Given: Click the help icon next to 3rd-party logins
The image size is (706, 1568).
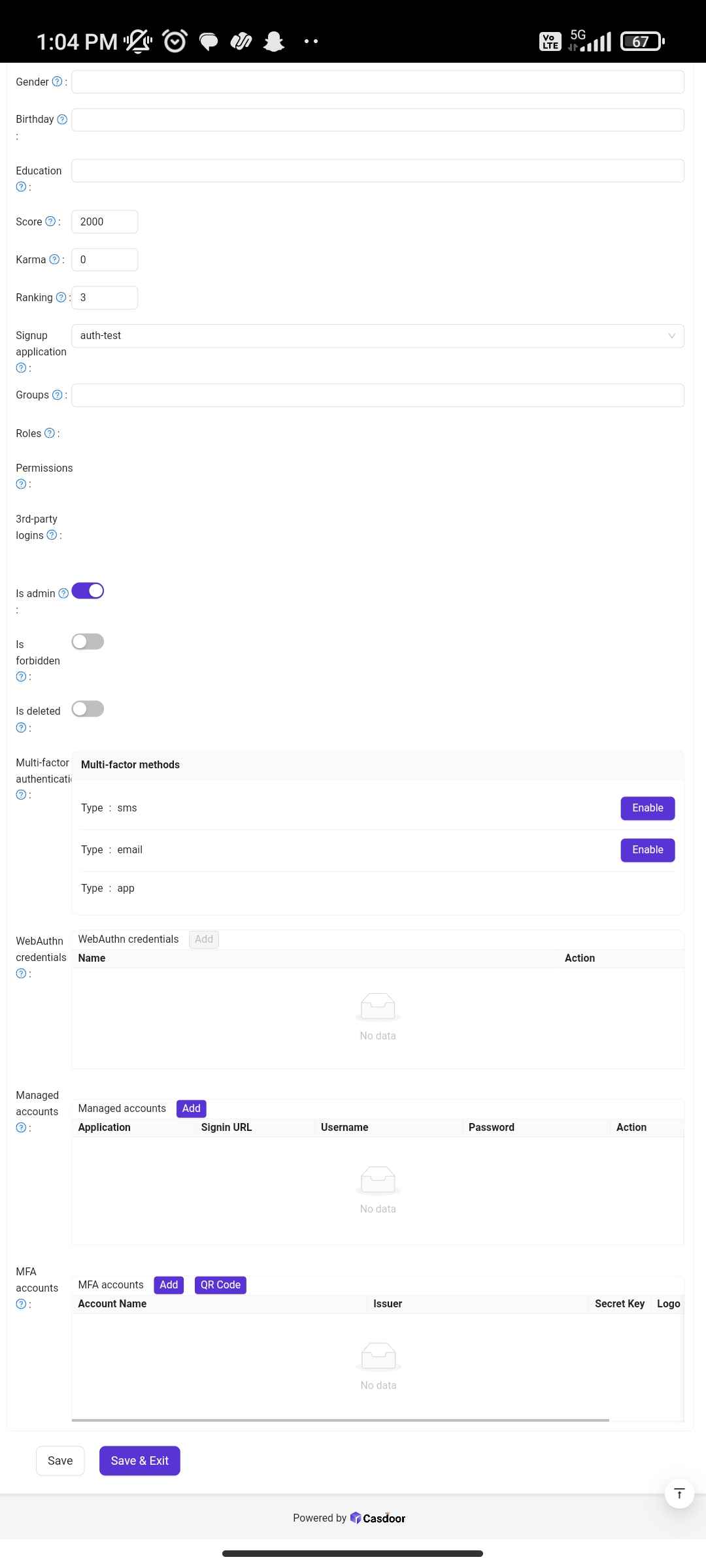Looking at the screenshot, I should tap(52, 535).
